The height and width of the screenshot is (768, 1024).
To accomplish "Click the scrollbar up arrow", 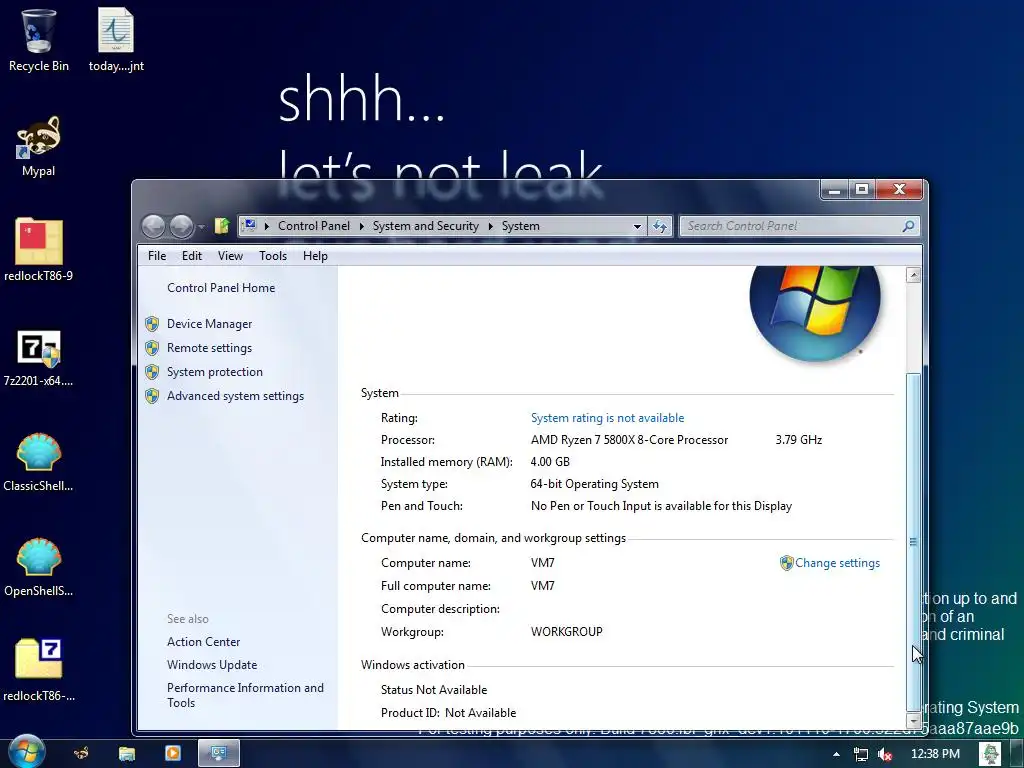I will 914,275.
